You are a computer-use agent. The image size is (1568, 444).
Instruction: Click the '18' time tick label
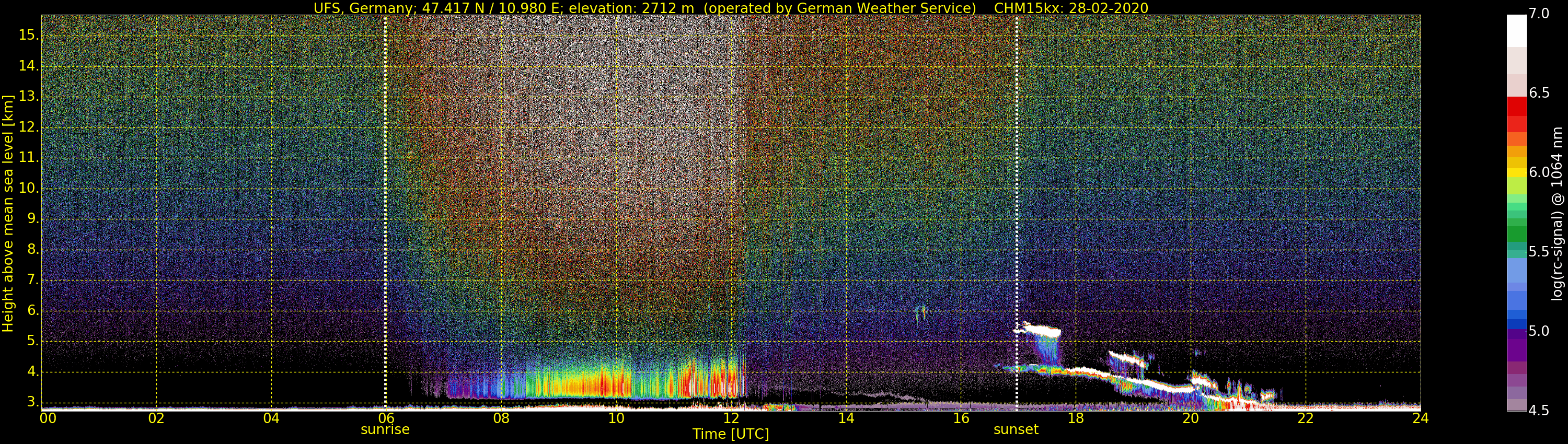click(x=1076, y=418)
